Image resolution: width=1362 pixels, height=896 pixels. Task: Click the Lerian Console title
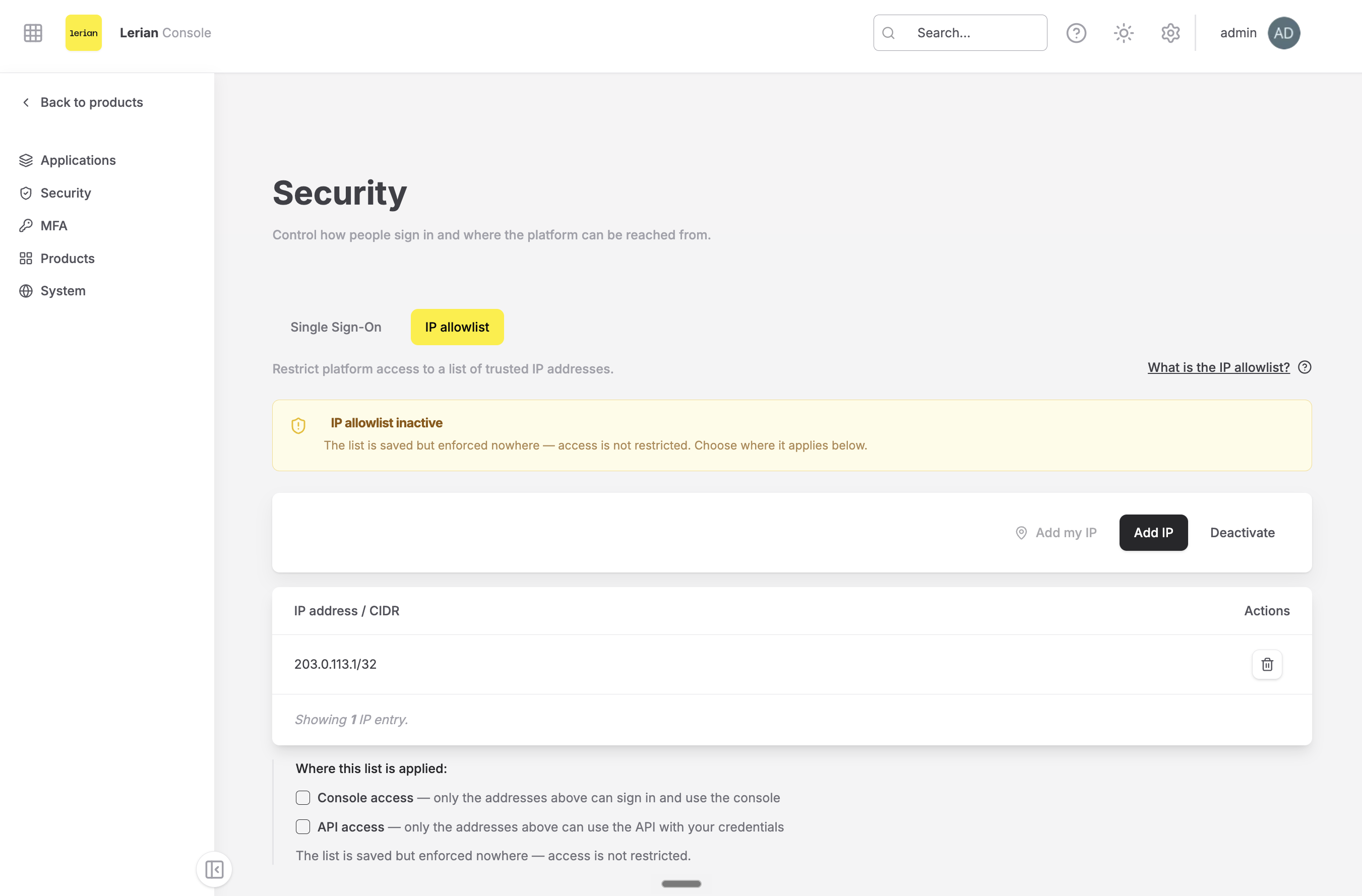pos(165,33)
